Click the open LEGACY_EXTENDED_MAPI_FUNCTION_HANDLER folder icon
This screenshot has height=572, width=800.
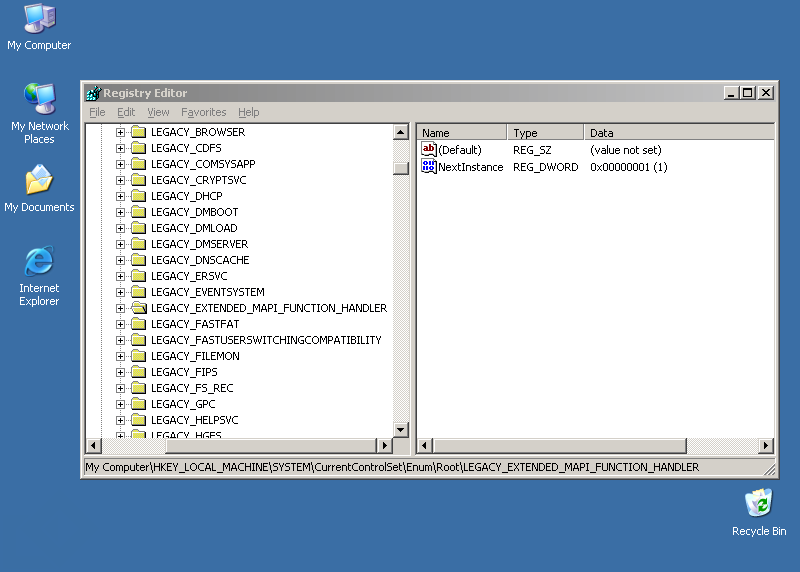139,308
